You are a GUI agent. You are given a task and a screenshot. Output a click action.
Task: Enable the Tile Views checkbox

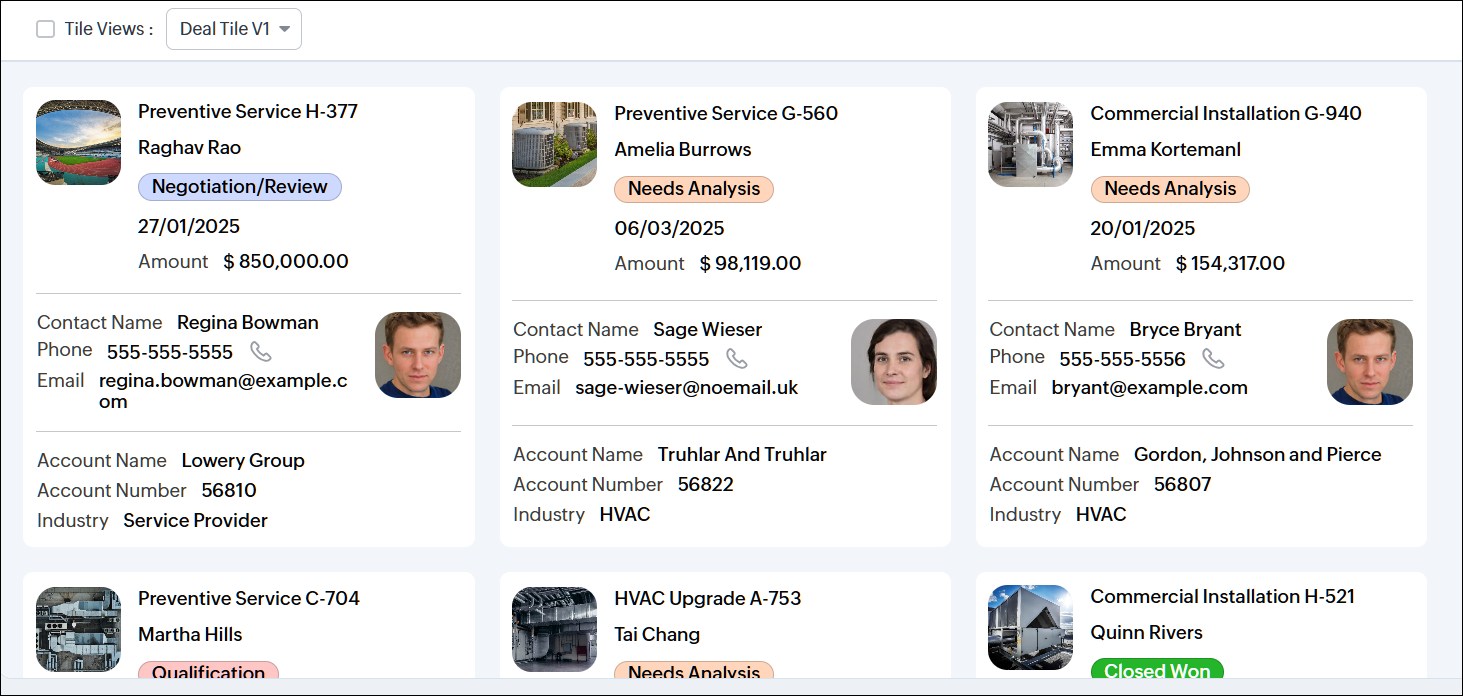[x=45, y=29]
